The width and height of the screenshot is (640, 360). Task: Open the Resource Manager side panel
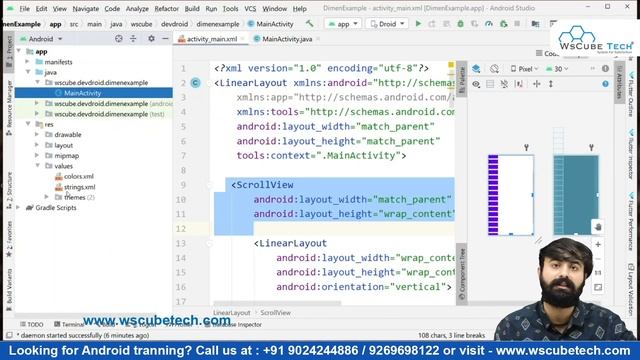9,107
